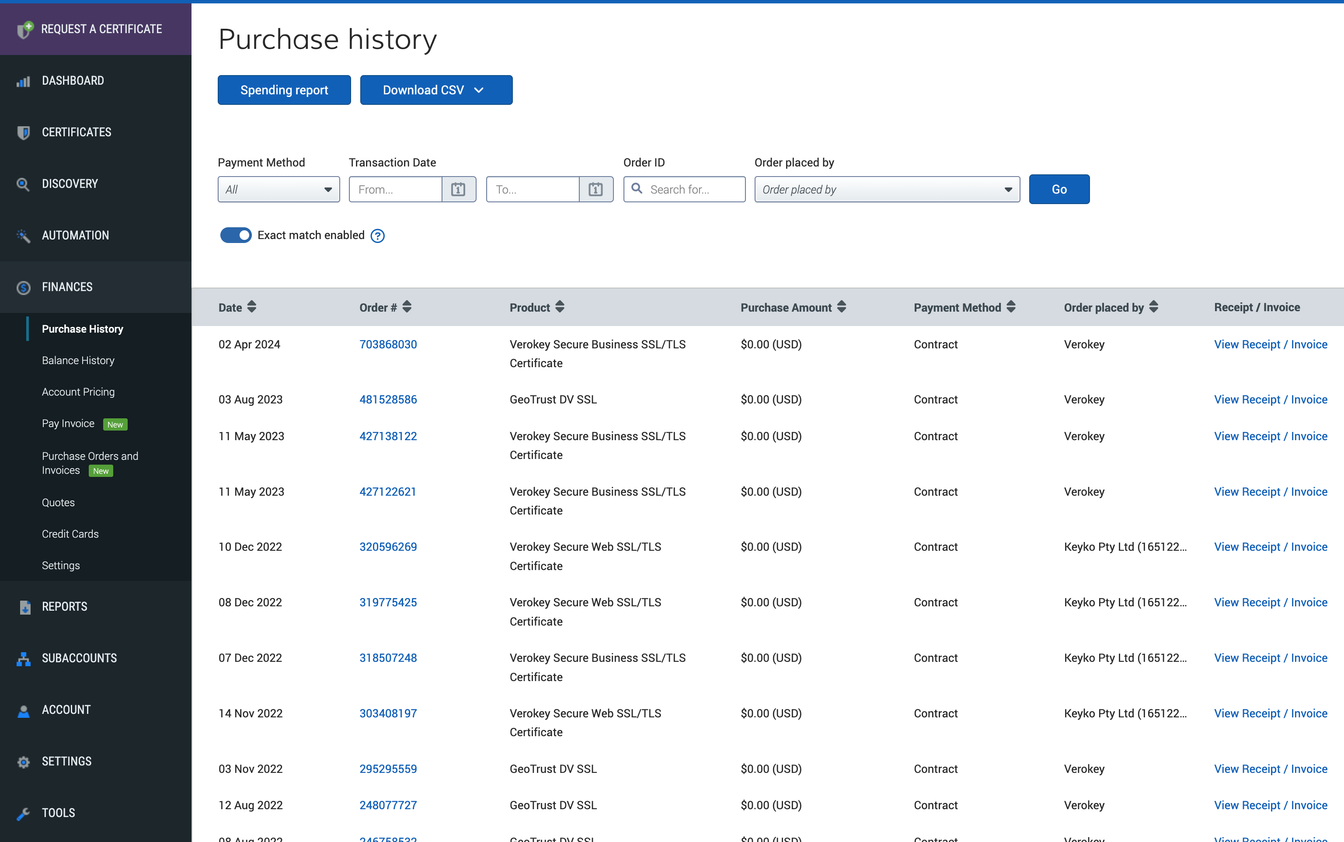Open the Download CSV dropdown

[x=436, y=90]
